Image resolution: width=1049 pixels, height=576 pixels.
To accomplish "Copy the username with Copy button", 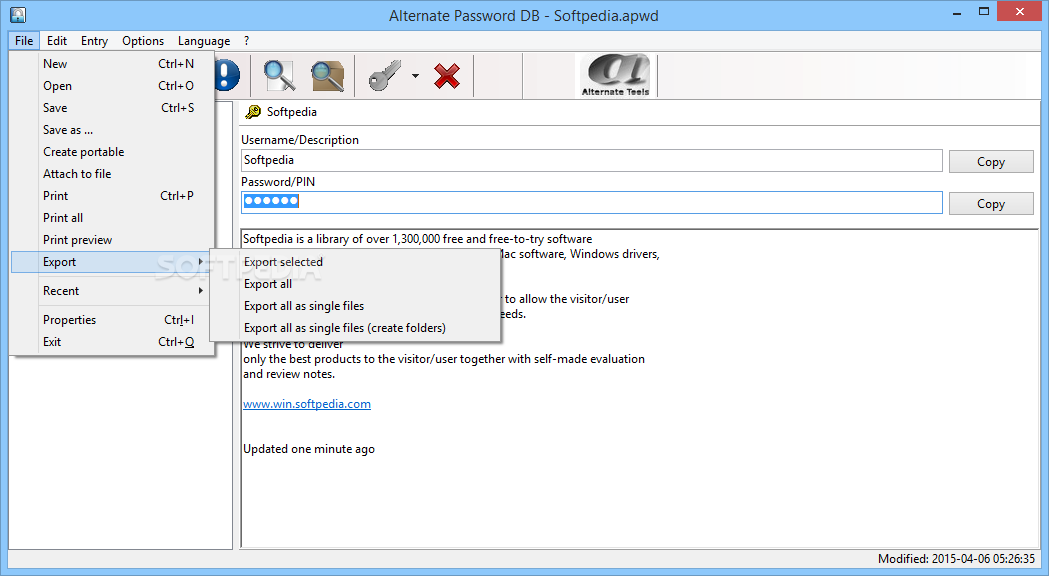I will pos(991,162).
